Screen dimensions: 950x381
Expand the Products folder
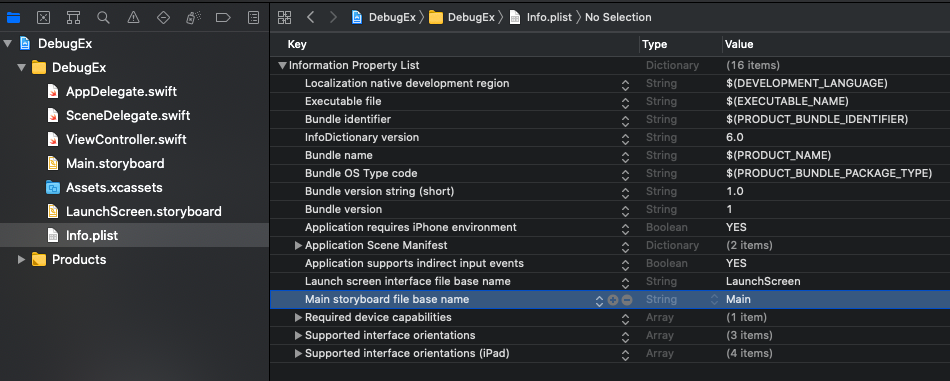[22, 260]
